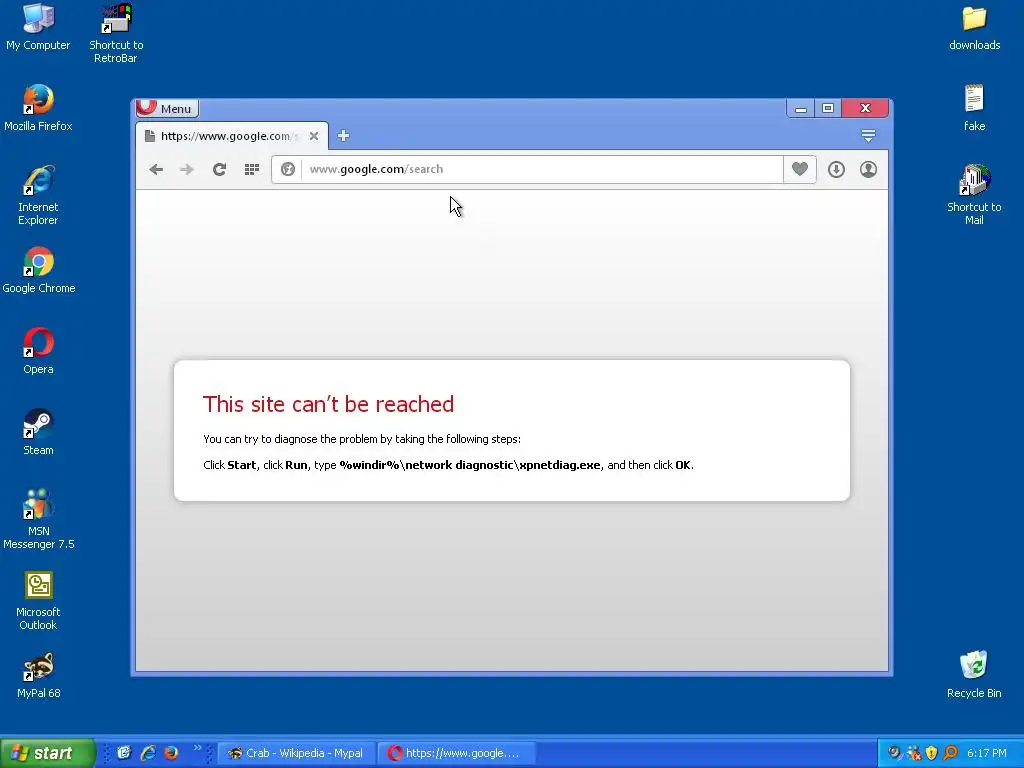This screenshot has height=768, width=1024.
Task: Close the Opera window
Action: pyautogui.click(x=865, y=108)
